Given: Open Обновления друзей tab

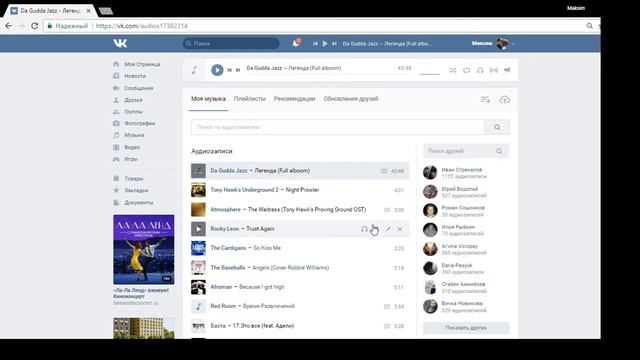Looking at the screenshot, I should (x=351, y=99).
